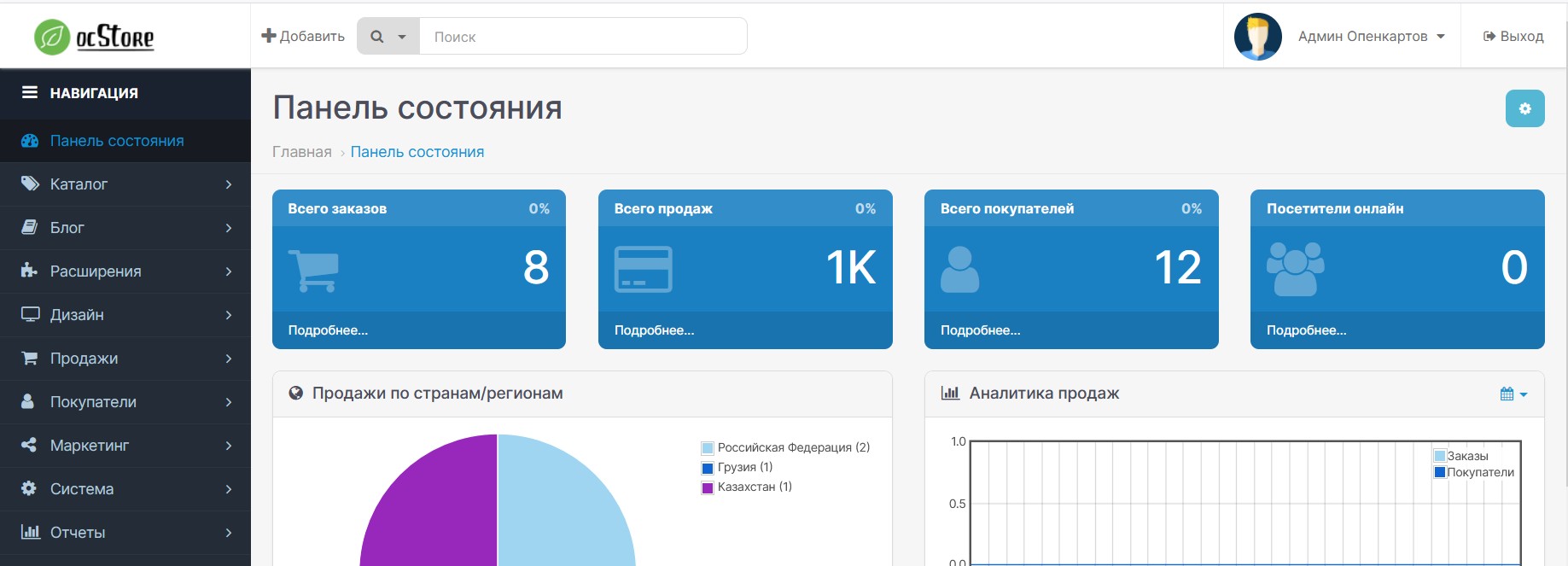Screen dimensions: 1568x566
Task: Toggle the navigation hamburger menu icon
Action: coord(30,92)
